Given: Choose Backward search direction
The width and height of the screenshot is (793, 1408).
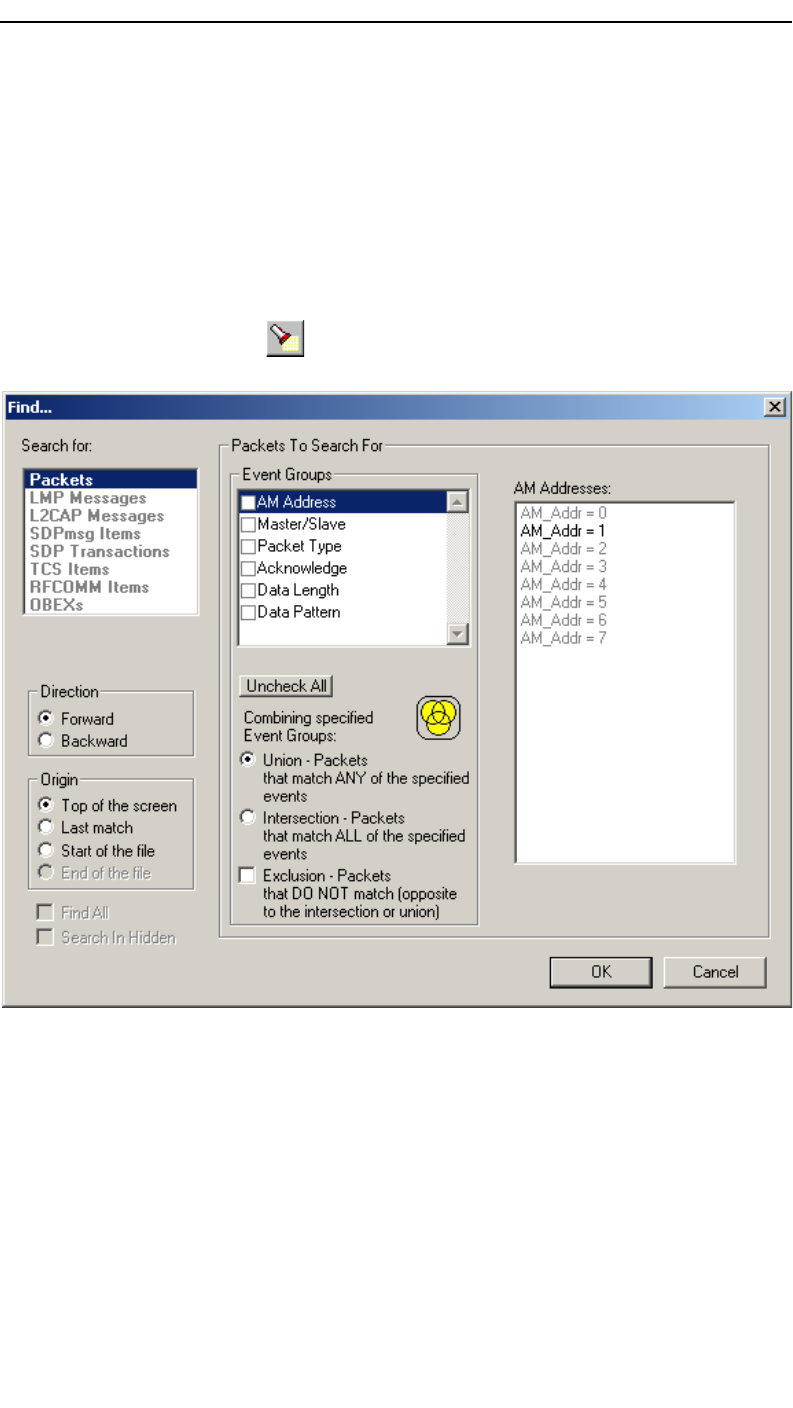Looking at the screenshot, I should pyautogui.click(x=44, y=741).
